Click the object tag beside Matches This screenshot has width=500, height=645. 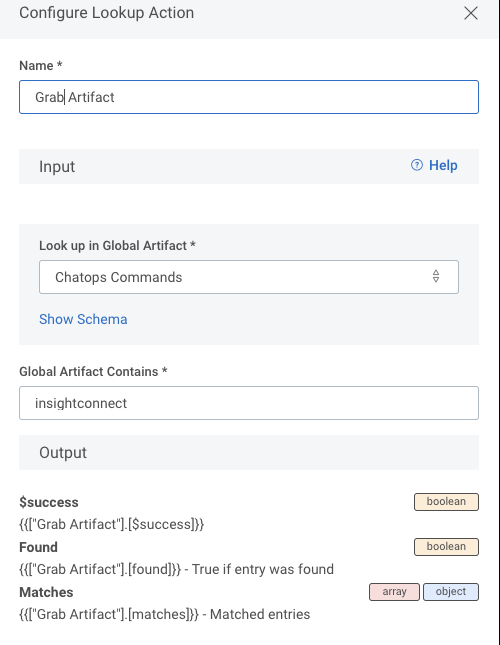coord(451,592)
